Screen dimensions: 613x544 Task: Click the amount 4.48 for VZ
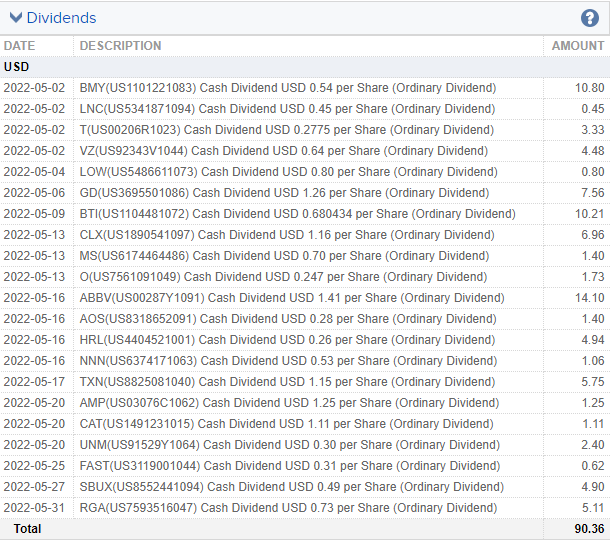pyautogui.click(x=593, y=151)
